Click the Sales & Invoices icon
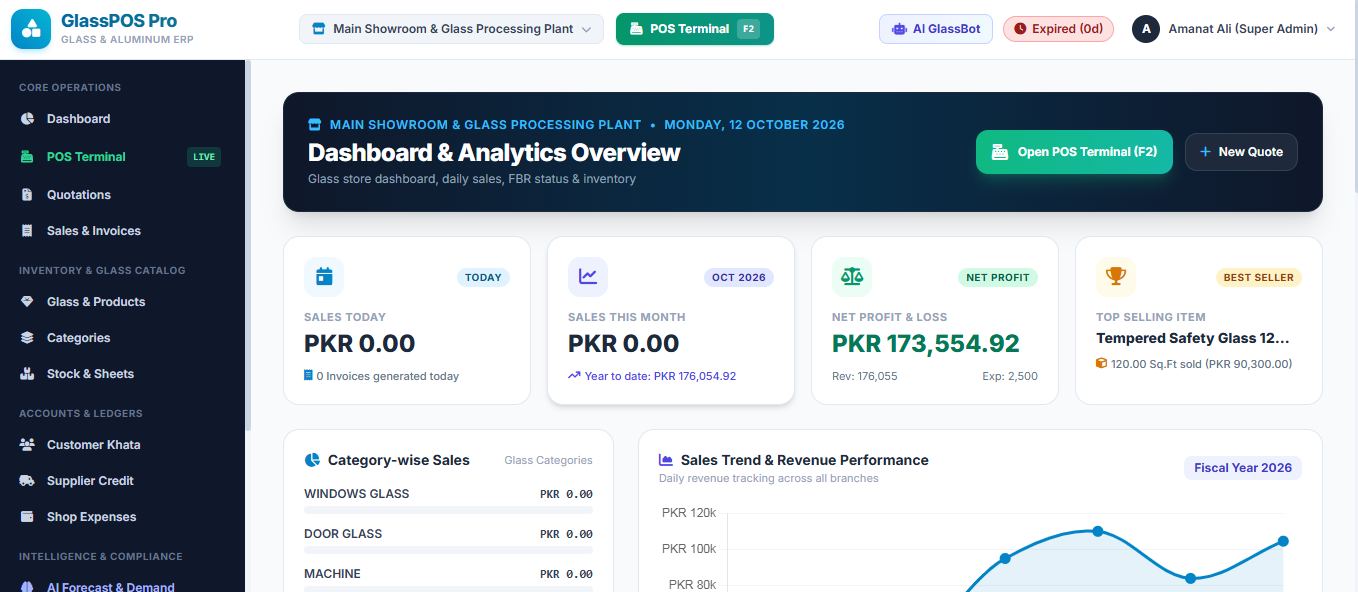Screen dimensions: 1358x592 tap(27, 231)
